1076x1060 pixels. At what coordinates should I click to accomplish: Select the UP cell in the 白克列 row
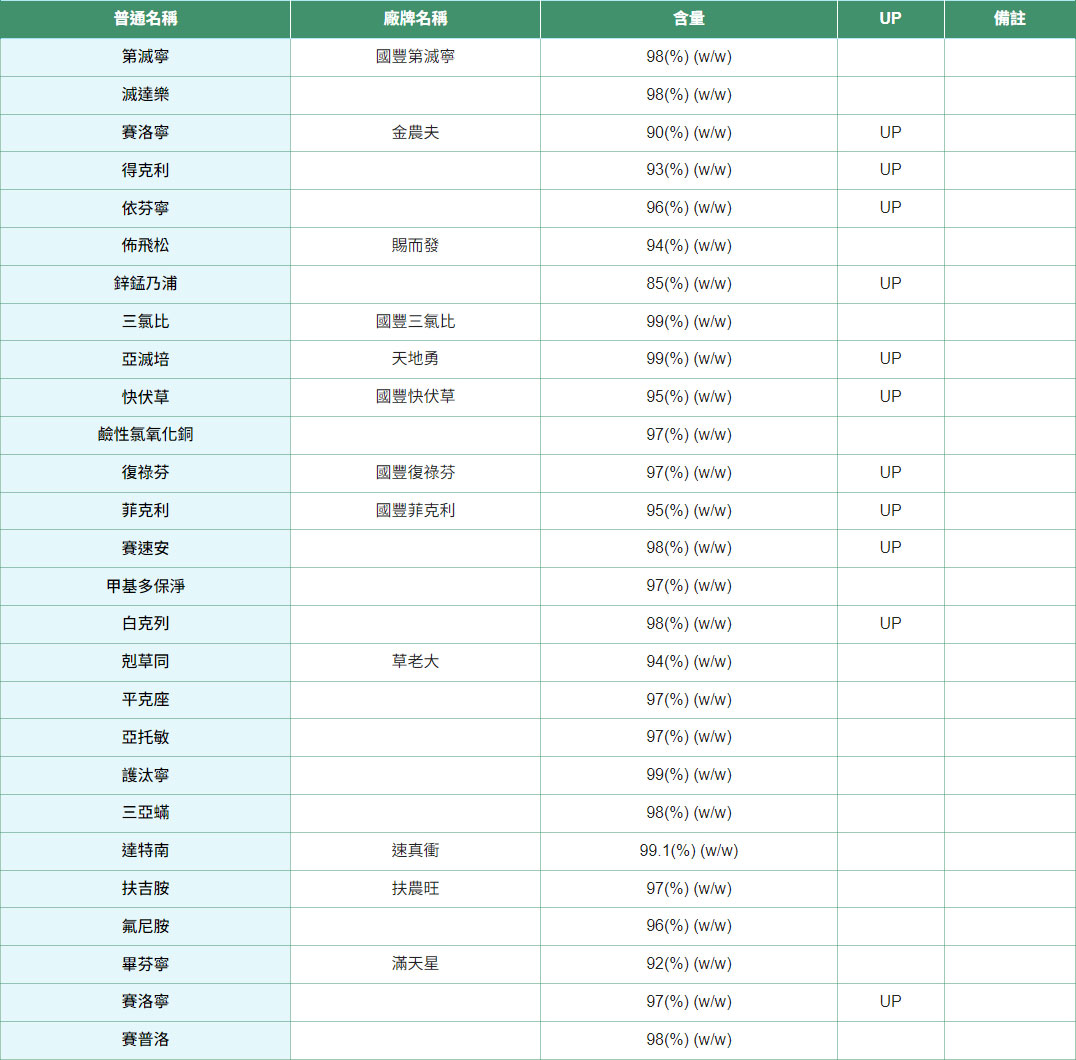coord(890,624)
